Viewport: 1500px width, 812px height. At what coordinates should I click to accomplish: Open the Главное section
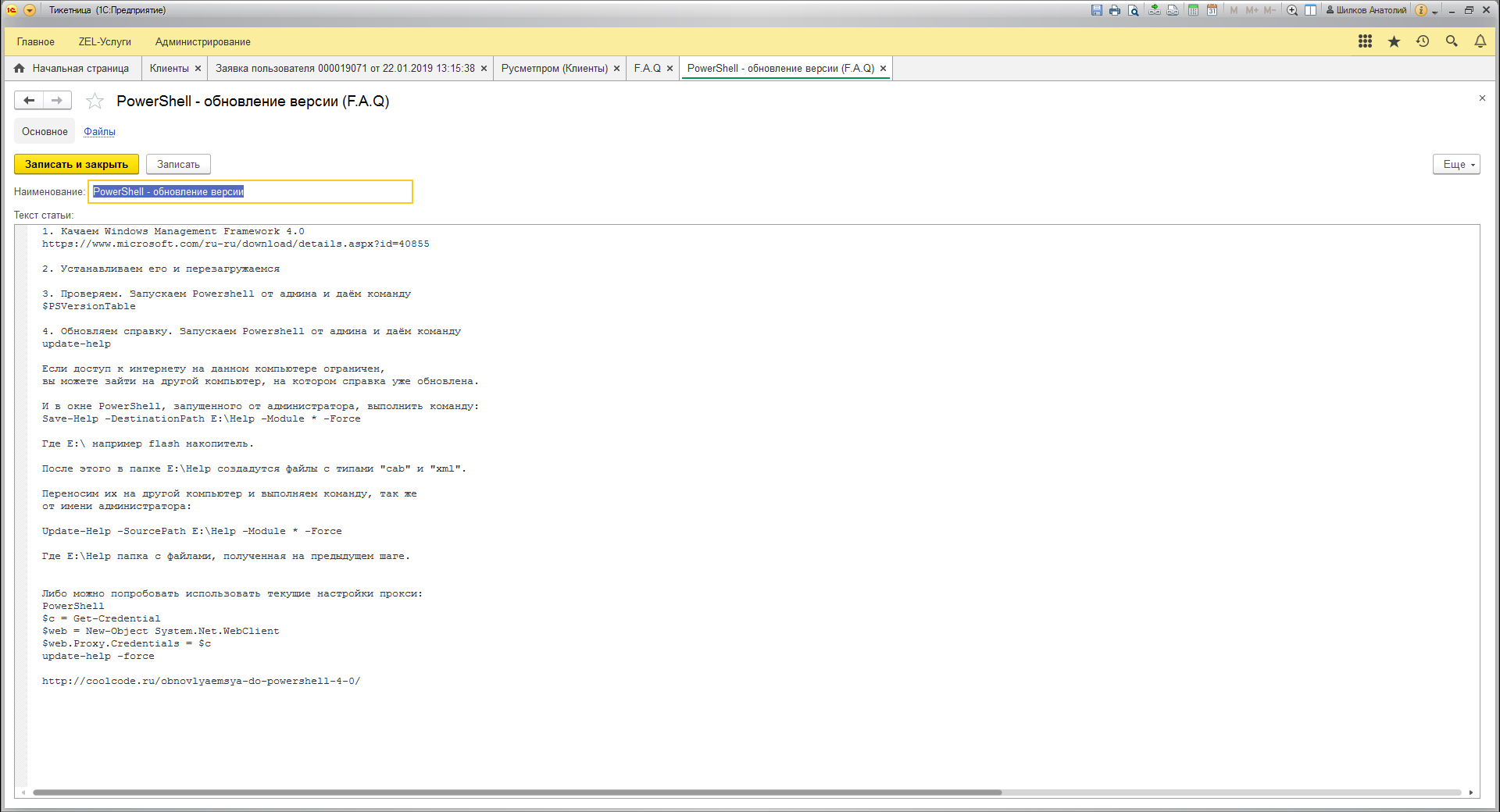(x=36, y=42)
